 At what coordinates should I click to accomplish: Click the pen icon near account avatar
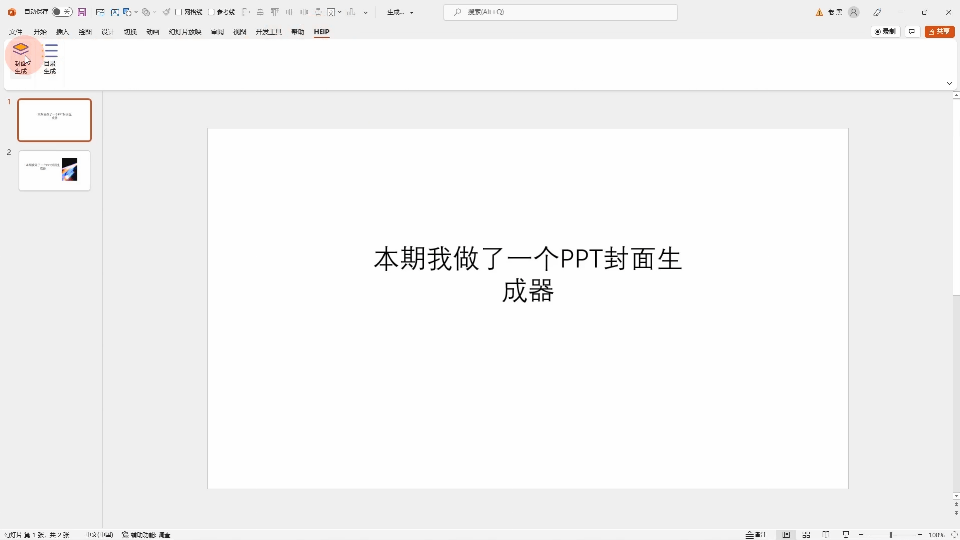pos(877,12)
